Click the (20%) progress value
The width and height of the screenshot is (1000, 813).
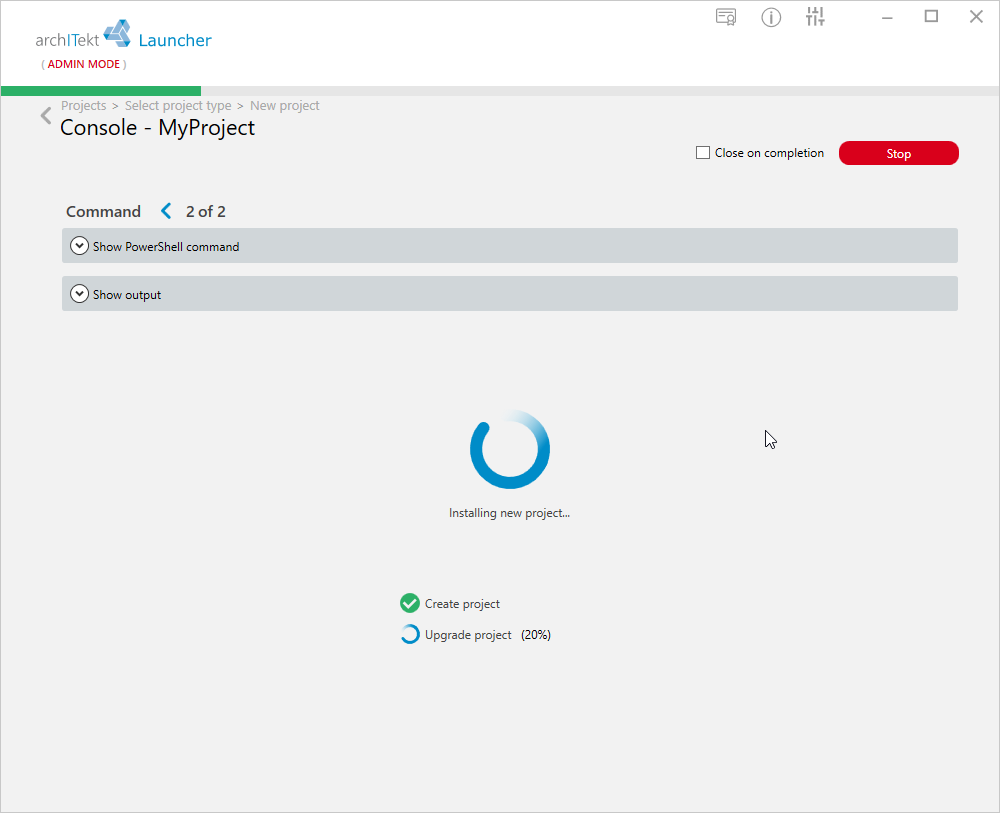[536, 635]
